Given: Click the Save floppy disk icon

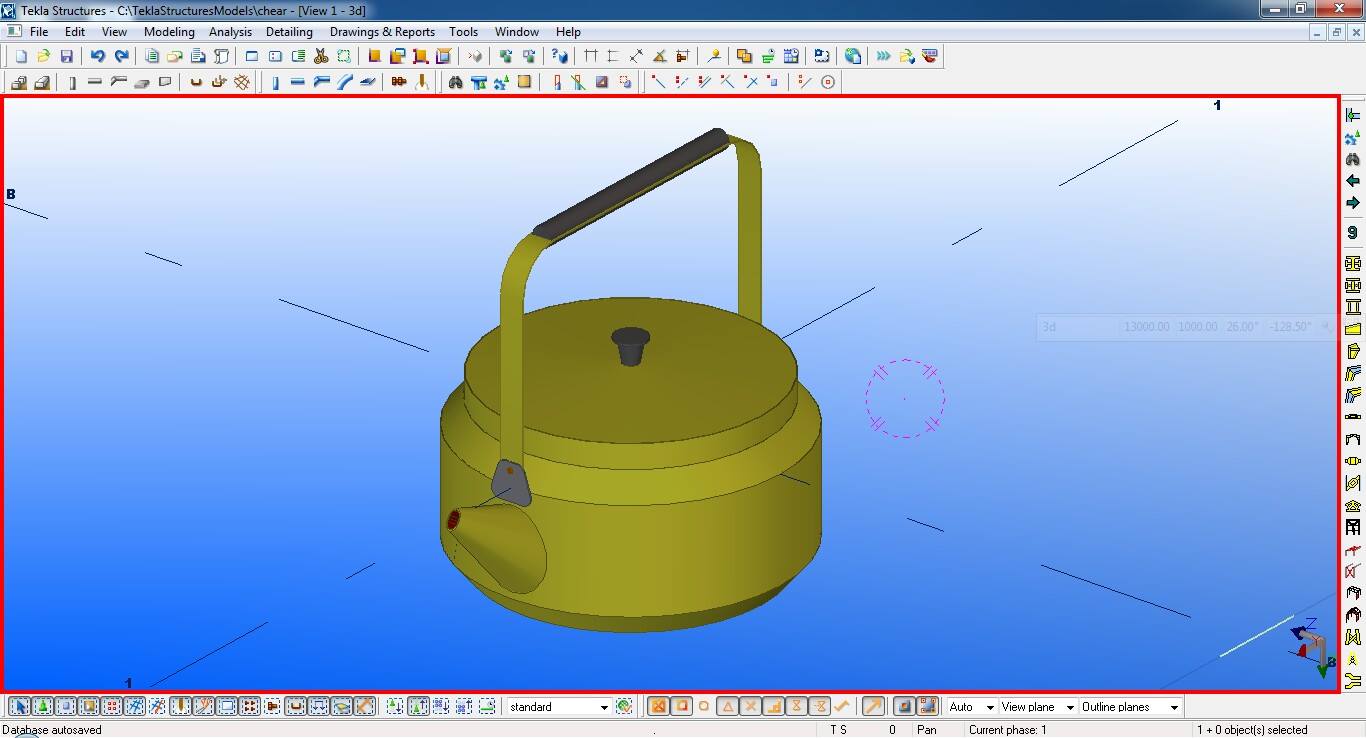Looking at the screenshot, I should [x=67, y=57].
